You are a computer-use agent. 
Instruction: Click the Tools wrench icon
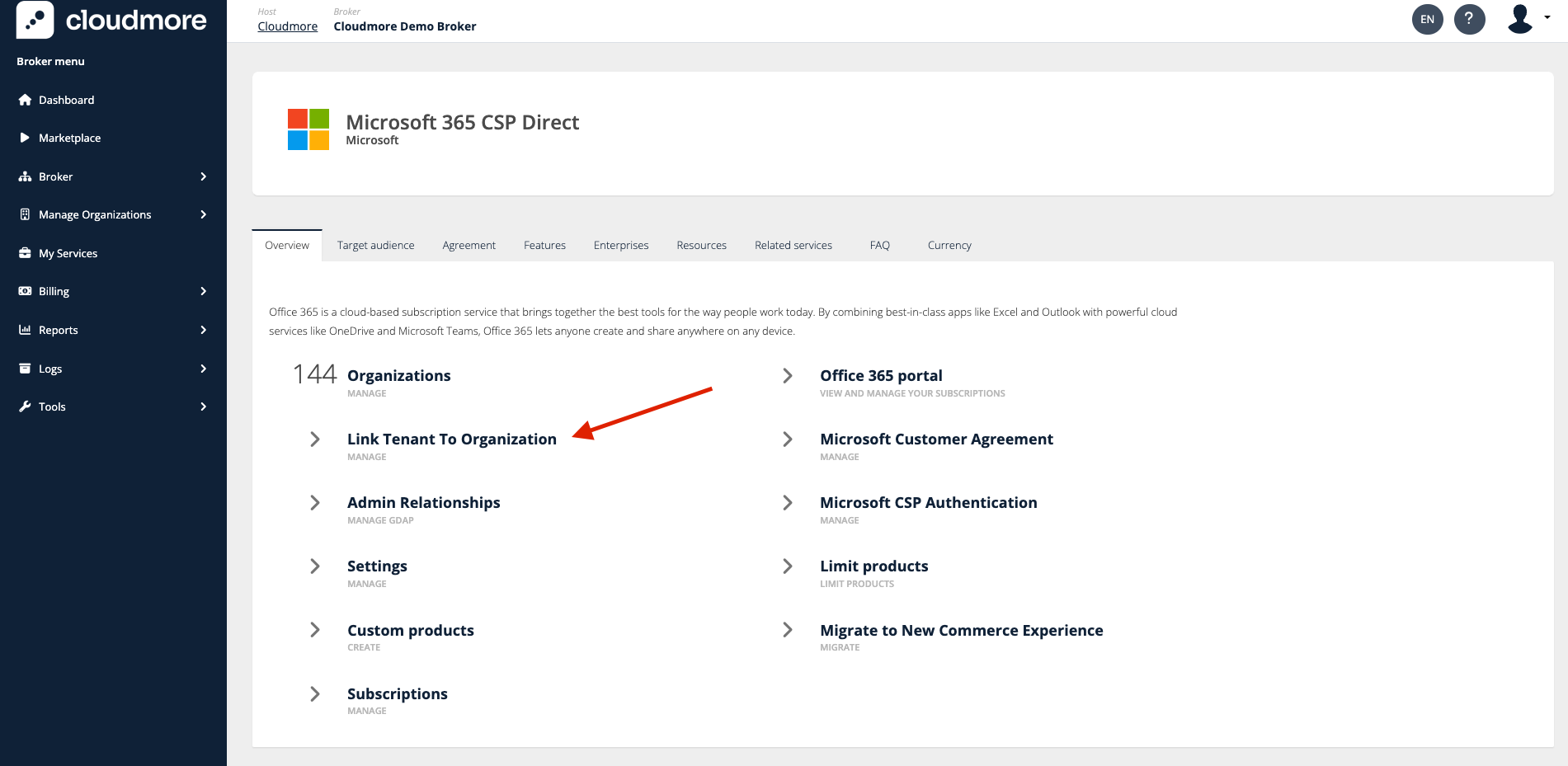click(25, 406)
